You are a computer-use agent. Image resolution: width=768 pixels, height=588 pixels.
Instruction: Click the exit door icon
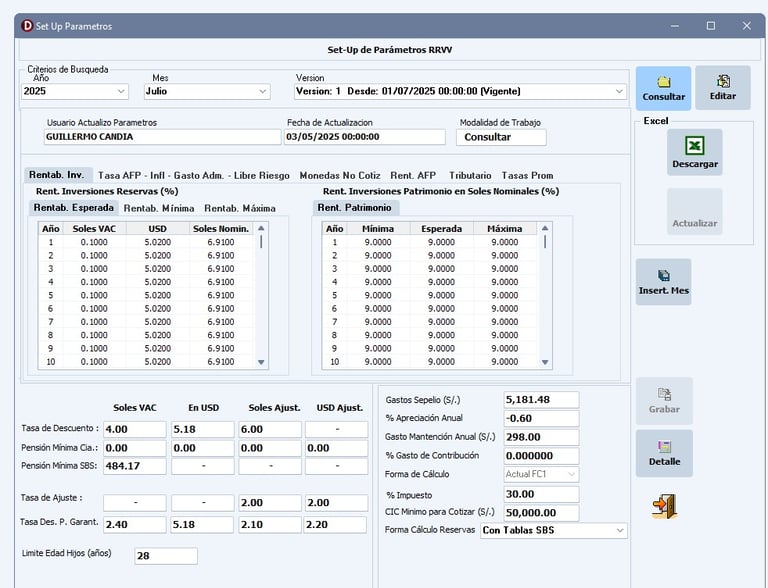point(663,506)
